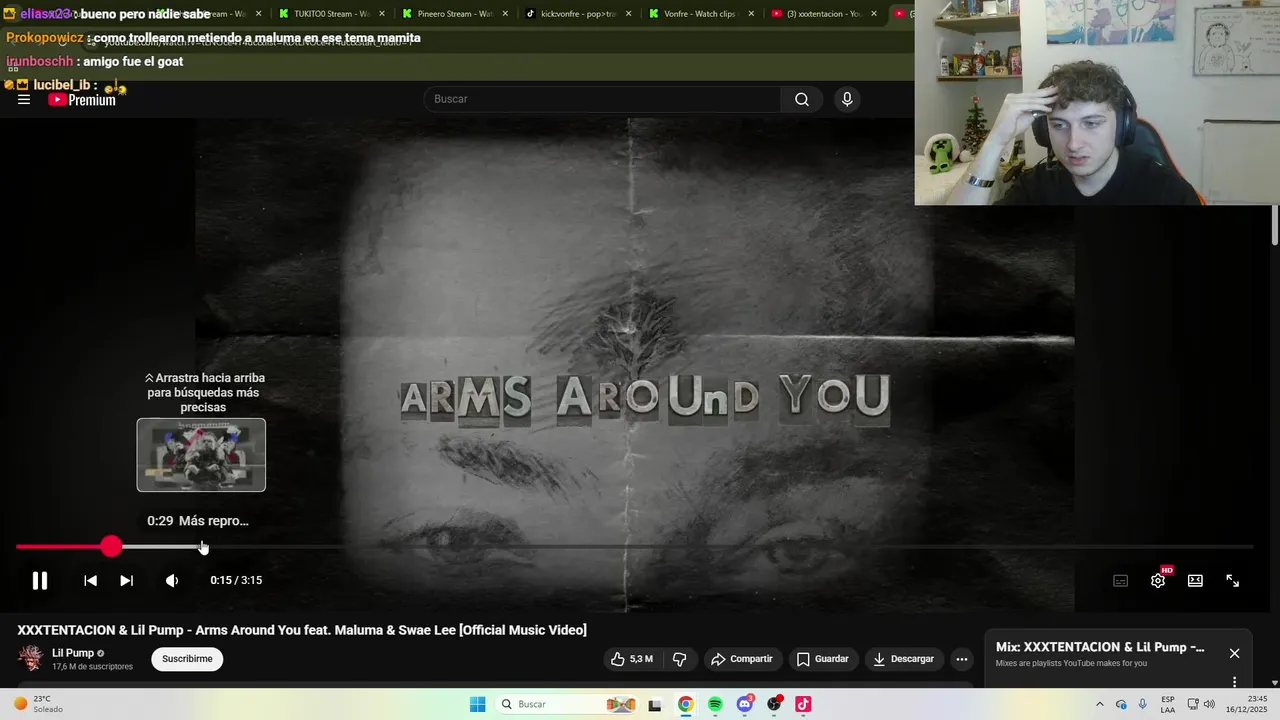Click the taskbar Buscar search box
The height and width of the screenshot is (720, 1280).
(567, 704)
